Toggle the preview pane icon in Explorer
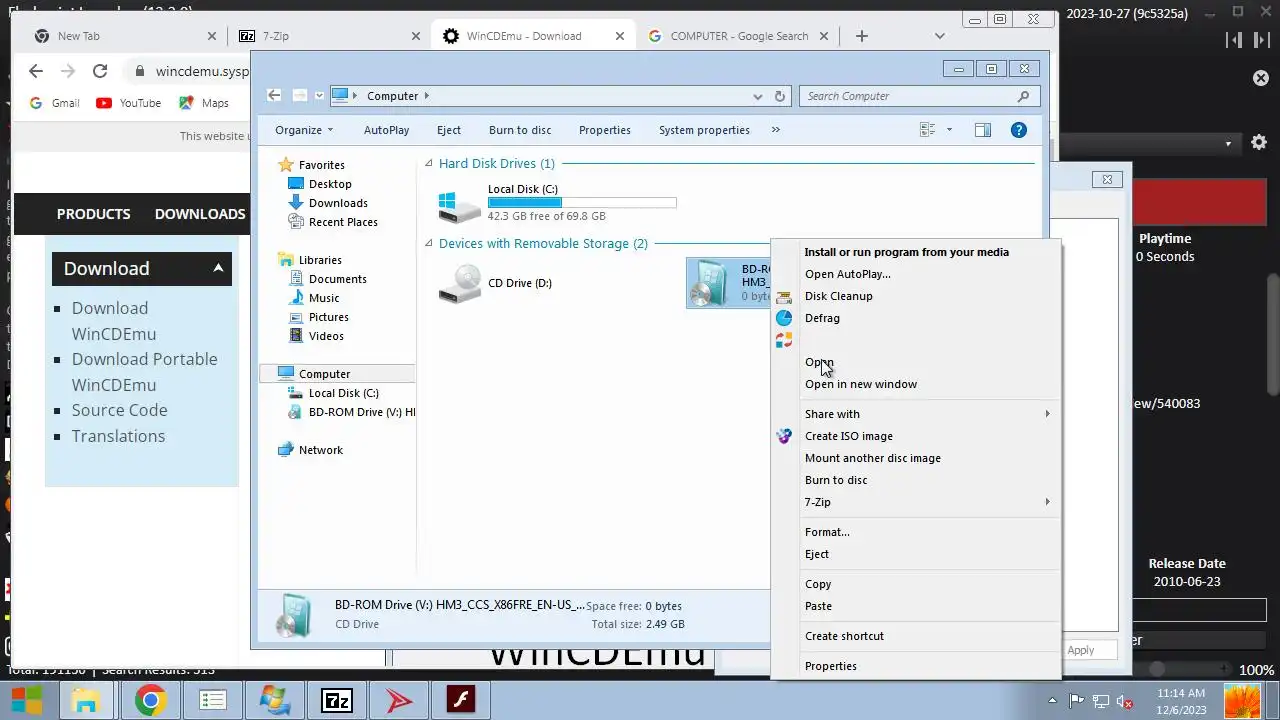 pos(983,130)
